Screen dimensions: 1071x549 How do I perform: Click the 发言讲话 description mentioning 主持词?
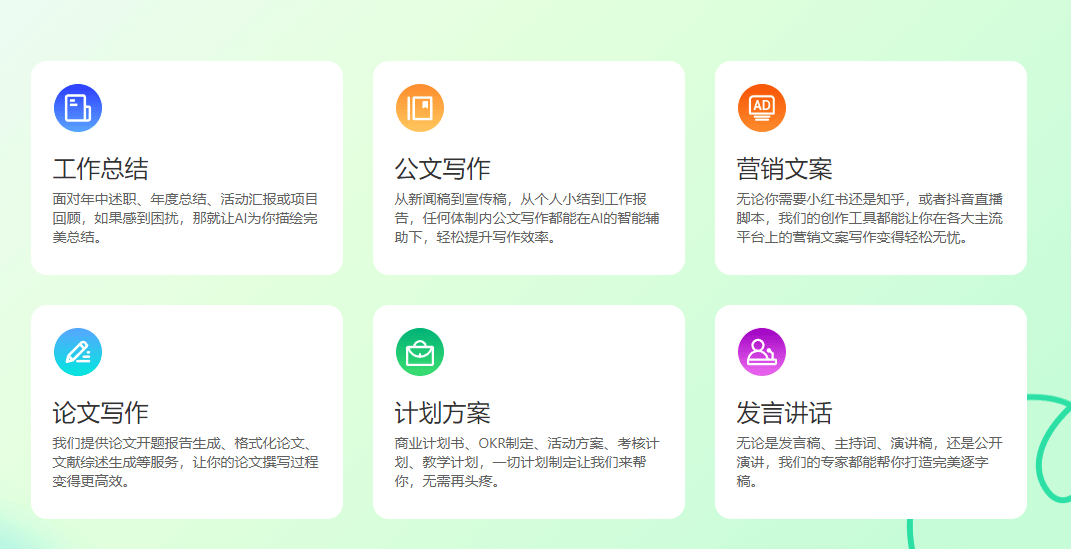869,462
